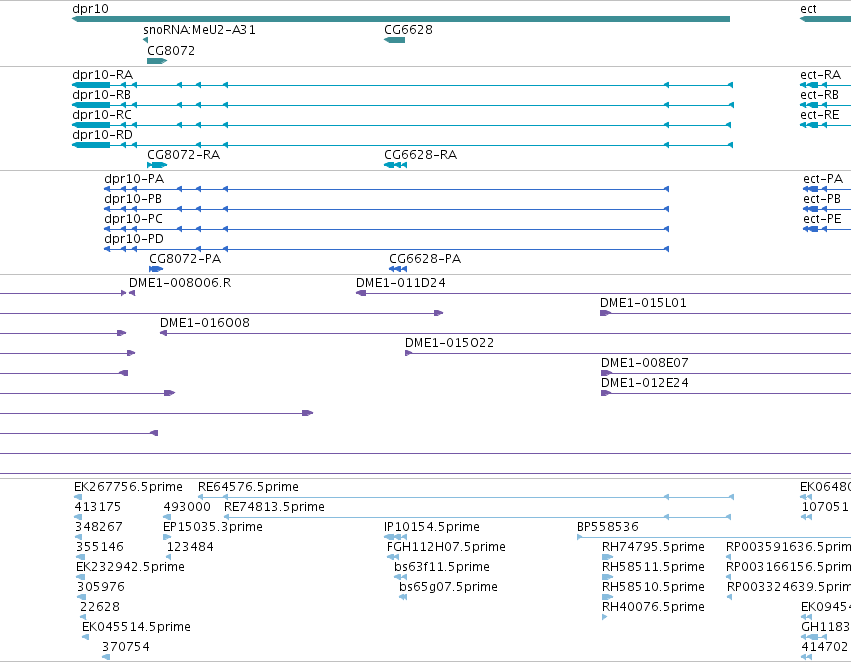Select EST RH40076.5prime
851x662 pixels.
(x=605, y=618)
